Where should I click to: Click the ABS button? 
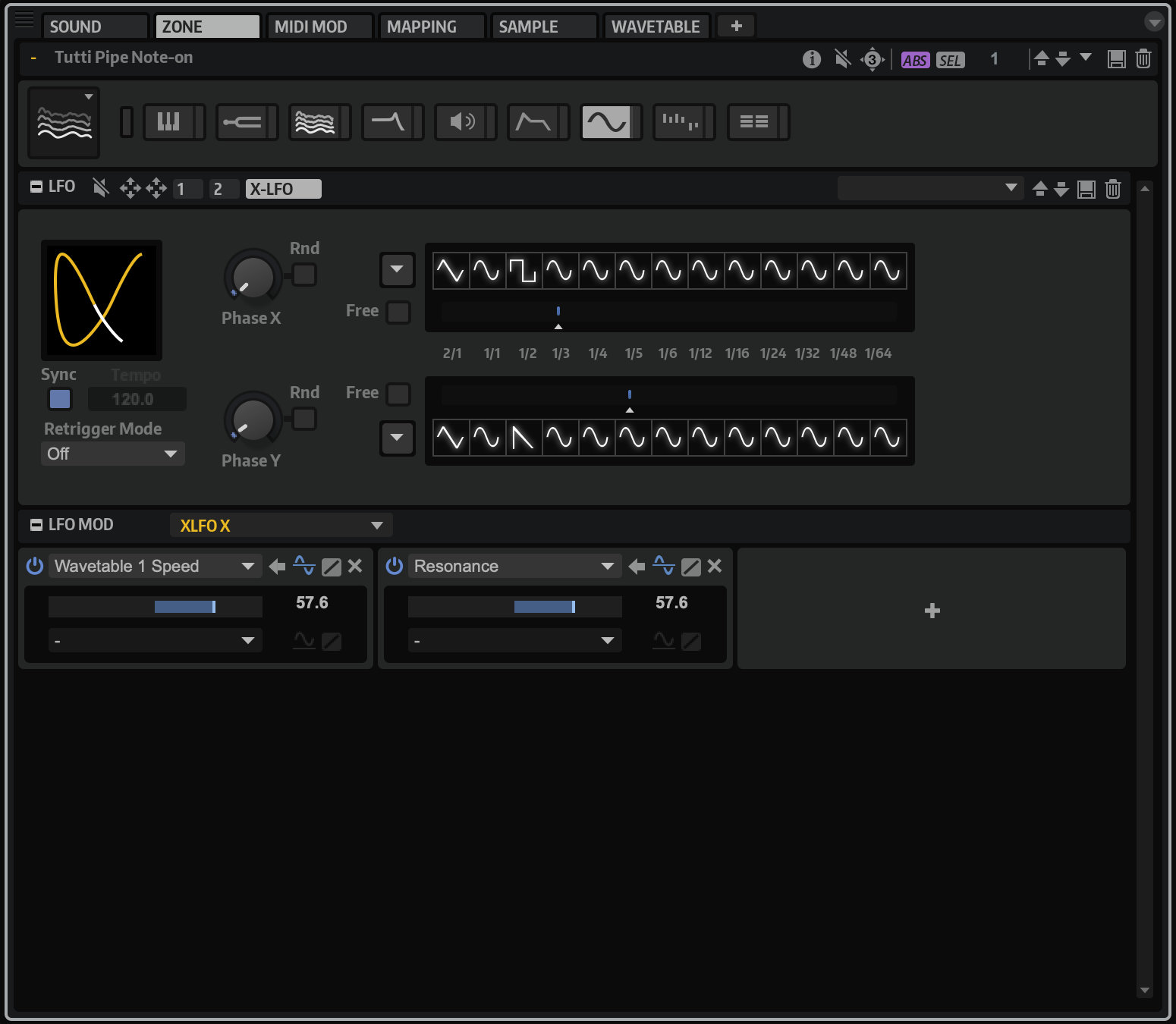coord(914,60)
